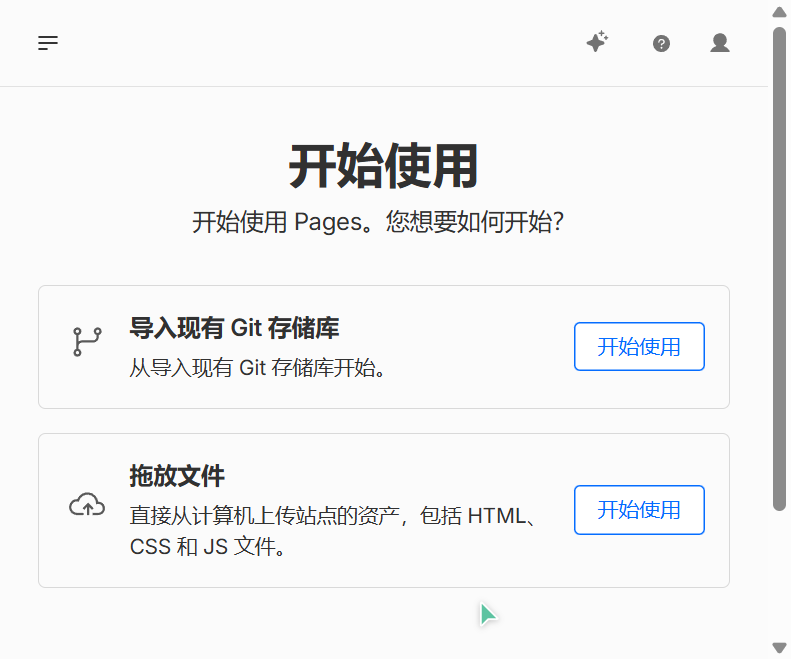Click the Git branch icon
The width and height of the screenshot is (791, 659).
point(87,342)
